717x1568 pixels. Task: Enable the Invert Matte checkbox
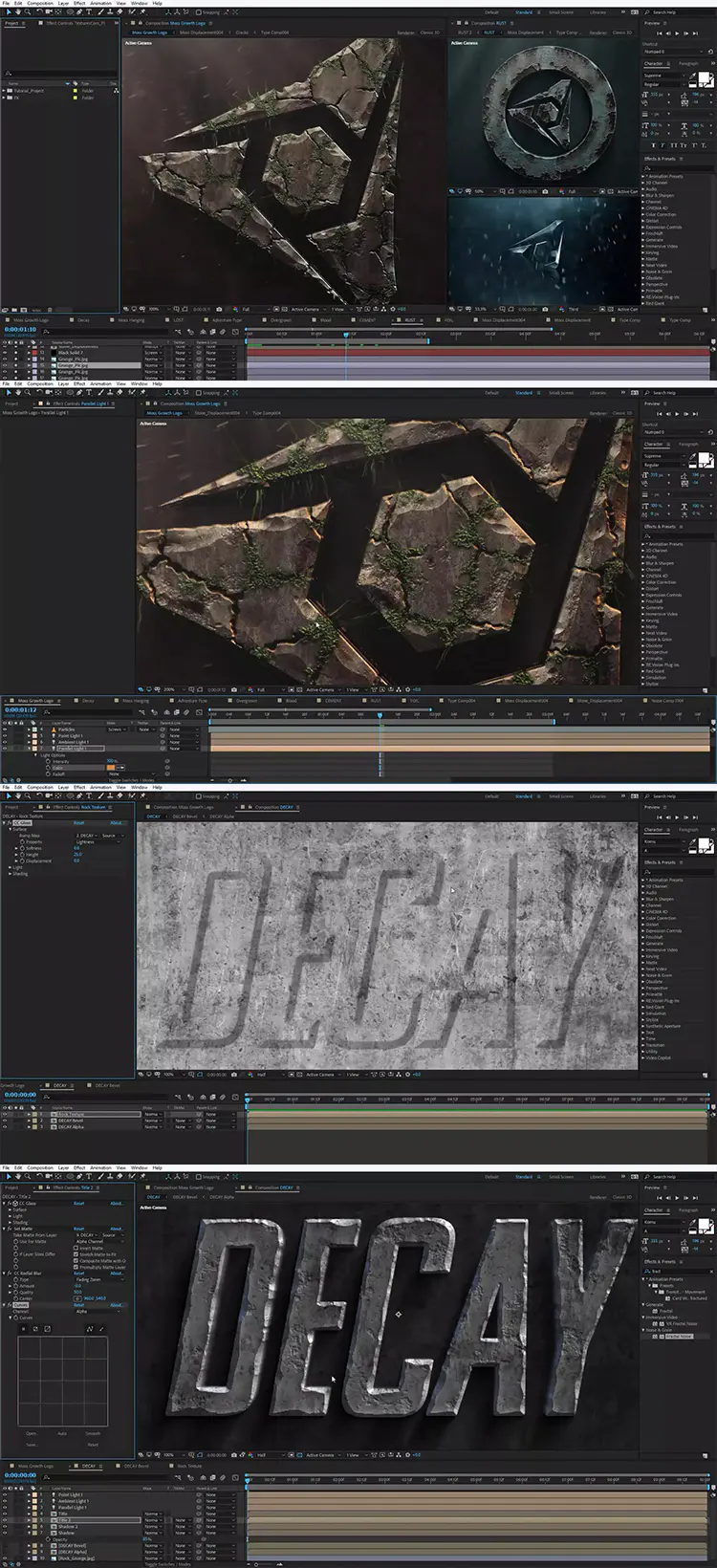tap(76, 1248)
